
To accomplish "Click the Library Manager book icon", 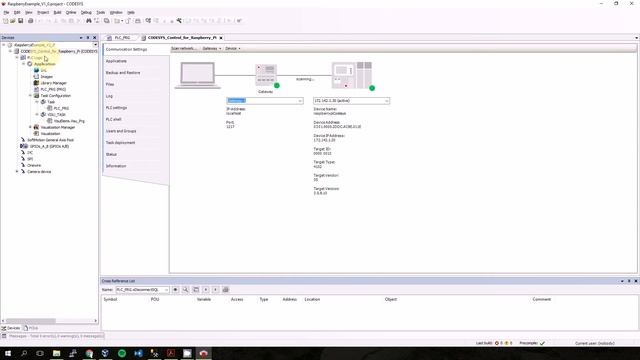I will (36, 83).
